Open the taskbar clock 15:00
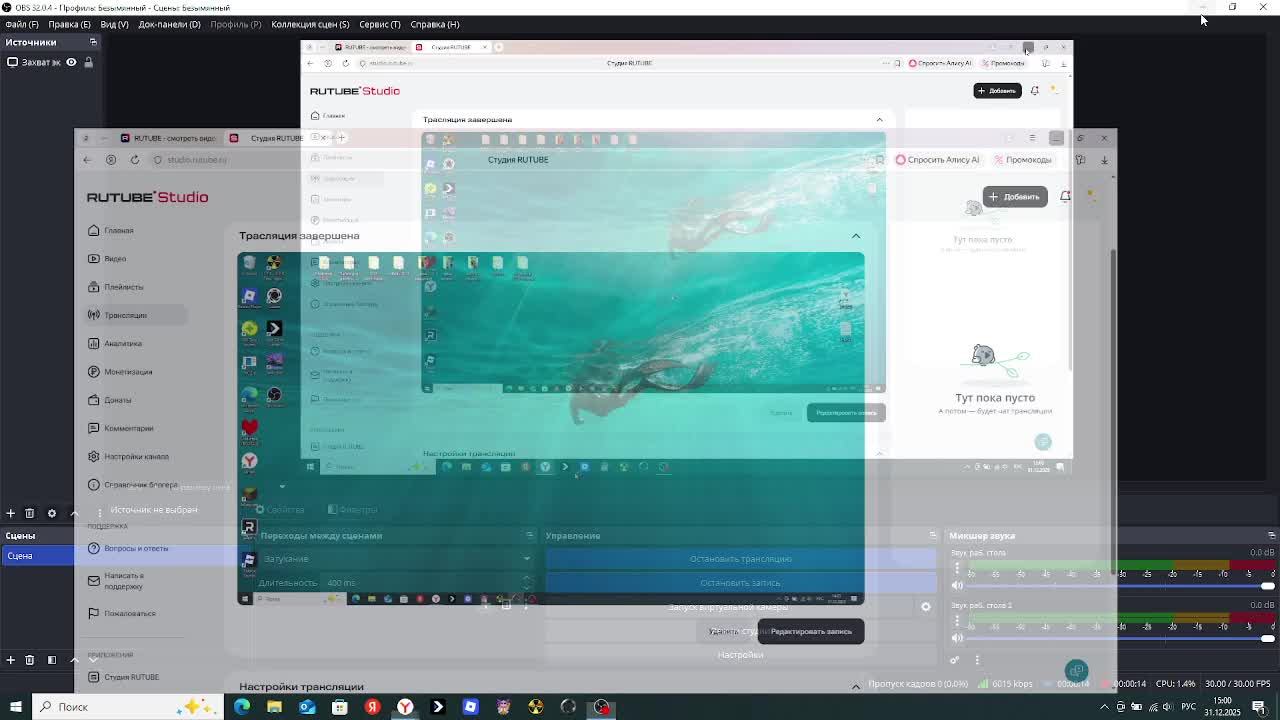The image size is (1280, 720). coord(1222,707)
